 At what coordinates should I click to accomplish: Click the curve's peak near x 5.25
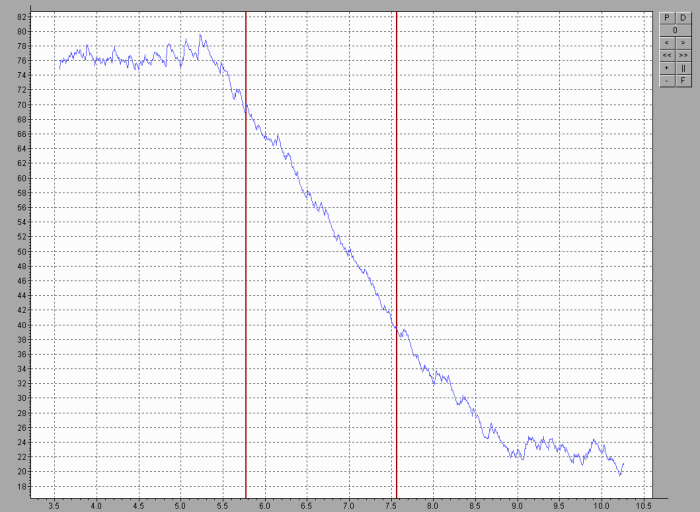click(200, 35)
